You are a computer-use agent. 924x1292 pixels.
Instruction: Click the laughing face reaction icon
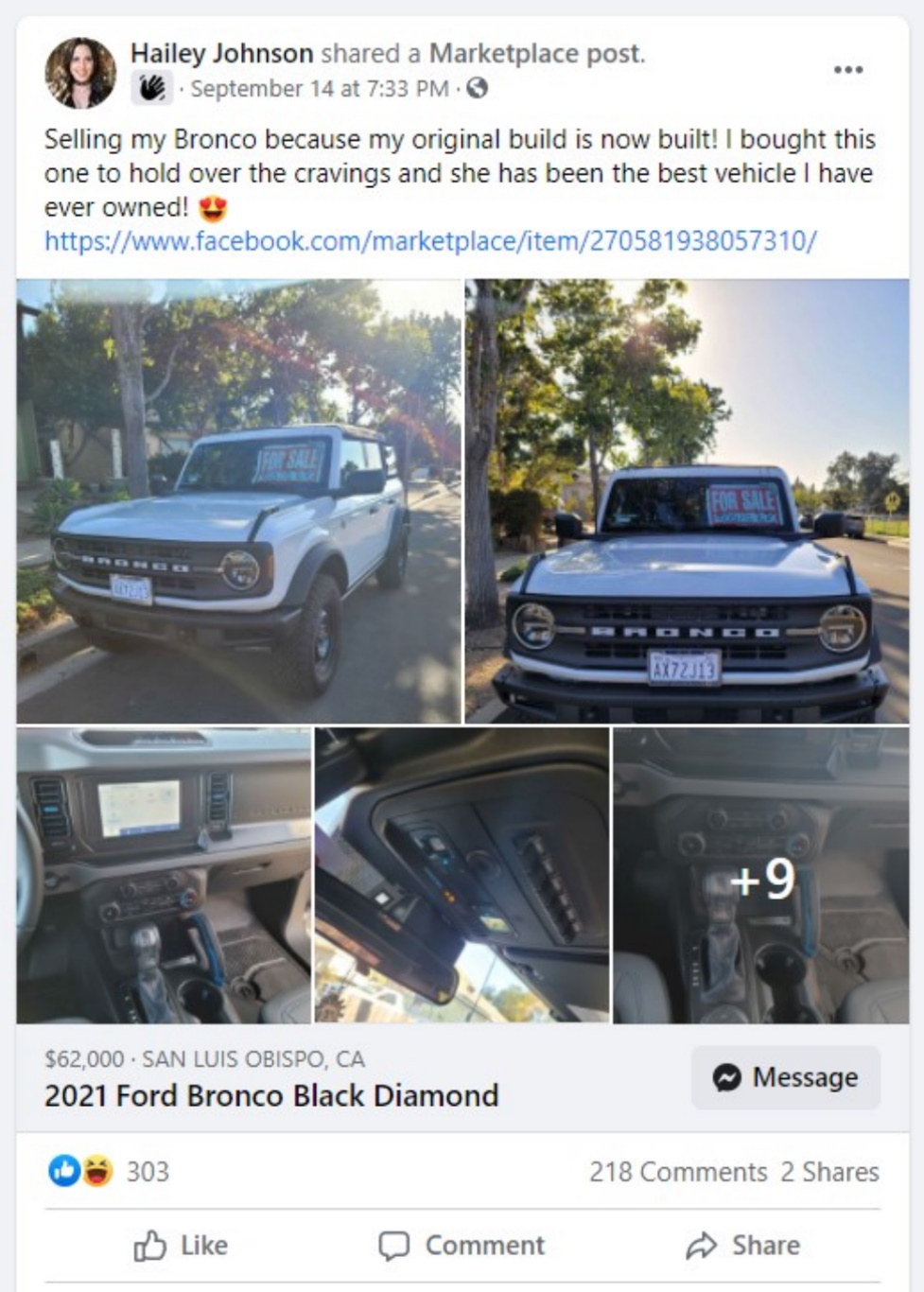96,1171
